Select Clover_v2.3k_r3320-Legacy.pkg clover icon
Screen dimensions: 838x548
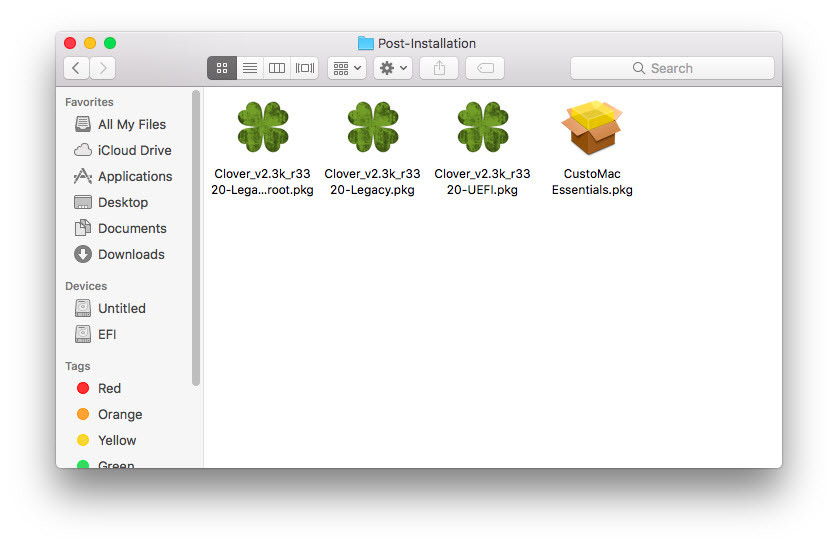tap(373, 127)
